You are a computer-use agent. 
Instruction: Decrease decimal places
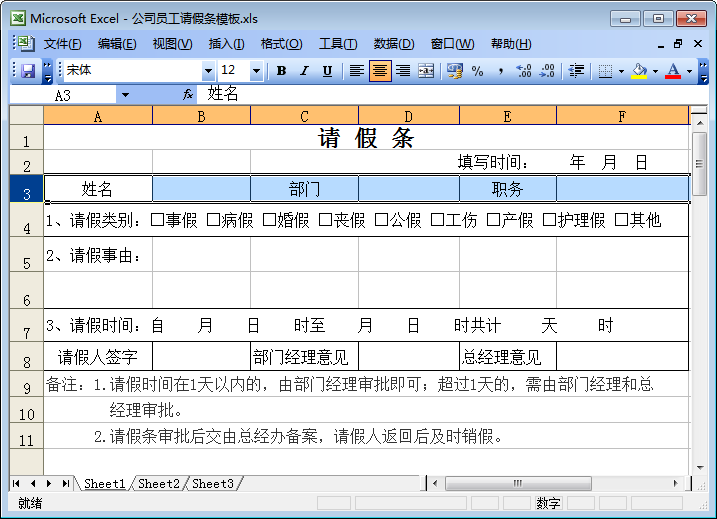[547, 71]
